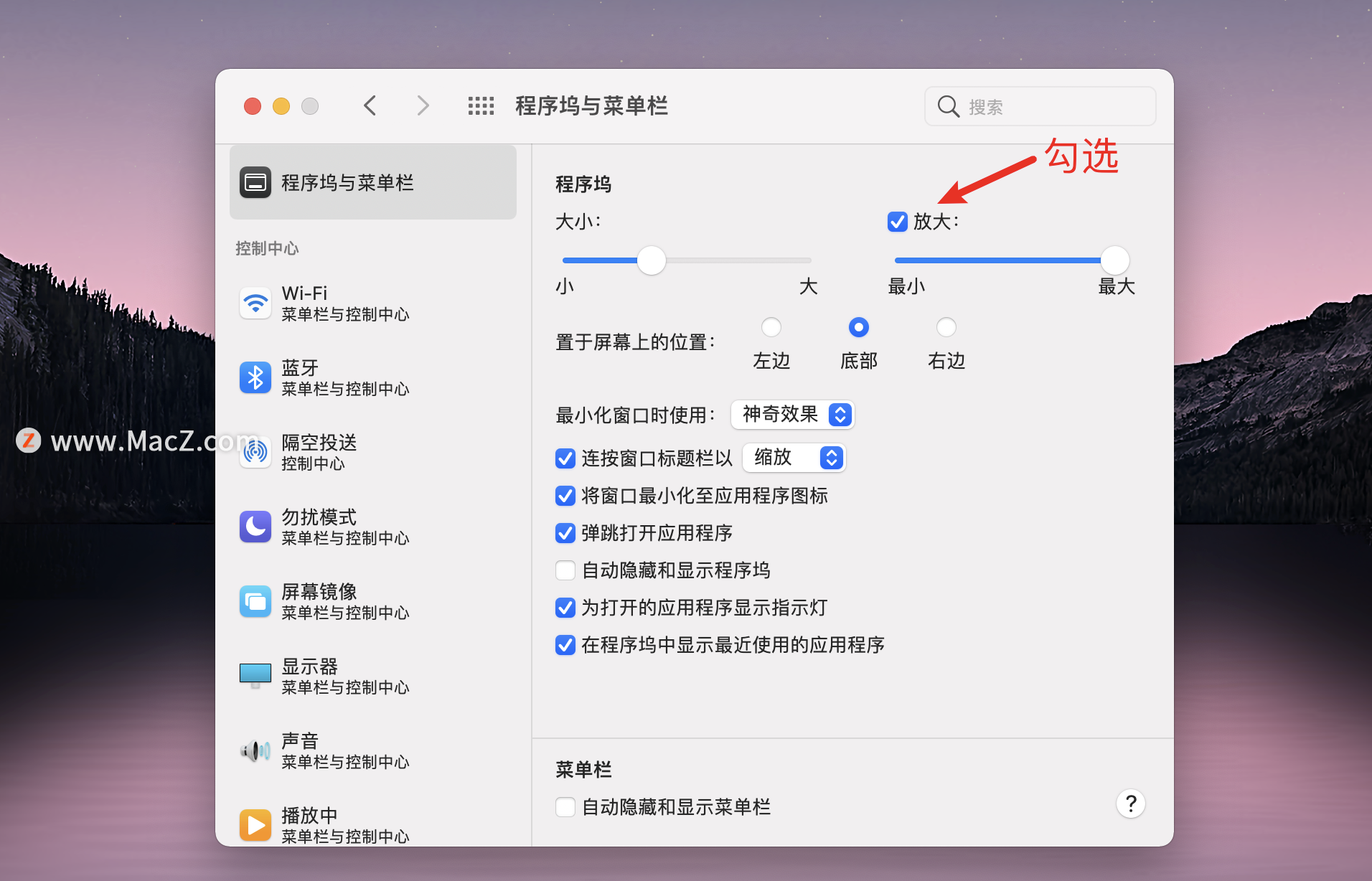Toggle 为打开的应用程序显示指示灯 checkbox
The width and height of the screenshot is (1372, 881).
pyautogui.click(x=565, y=608)
